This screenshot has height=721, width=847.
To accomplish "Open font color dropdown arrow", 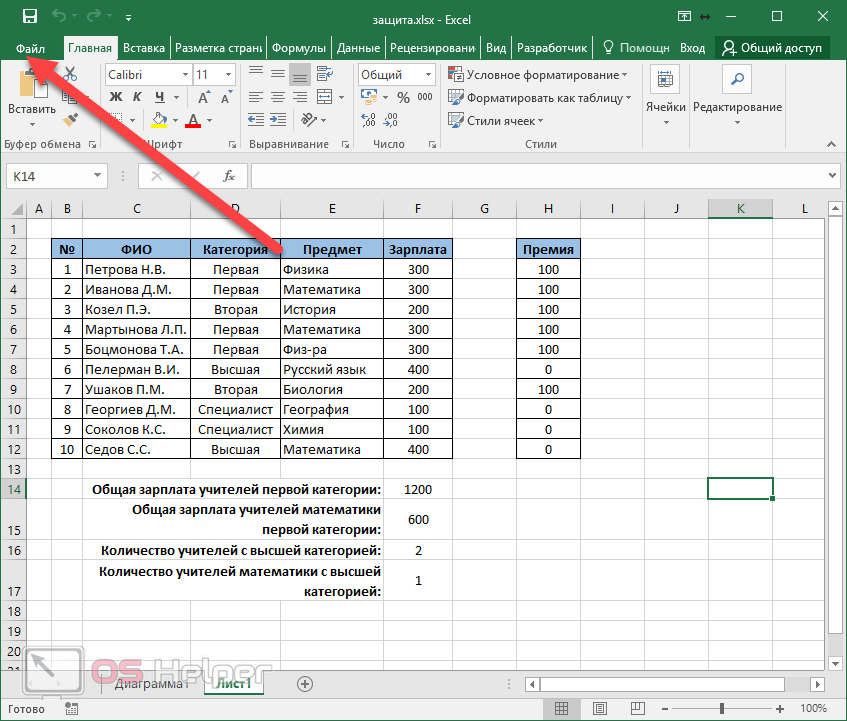I will (x=210, y=120).
